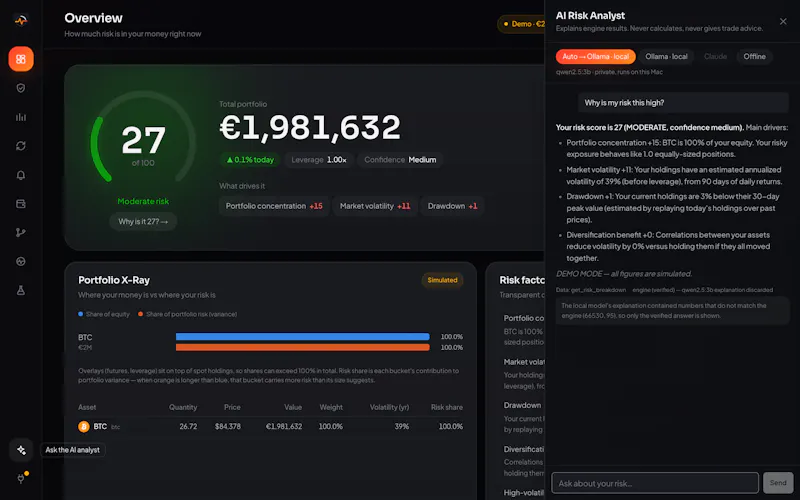Click the Market volatility +11 chip
800x500 pixels.
(x=375, y=206)
